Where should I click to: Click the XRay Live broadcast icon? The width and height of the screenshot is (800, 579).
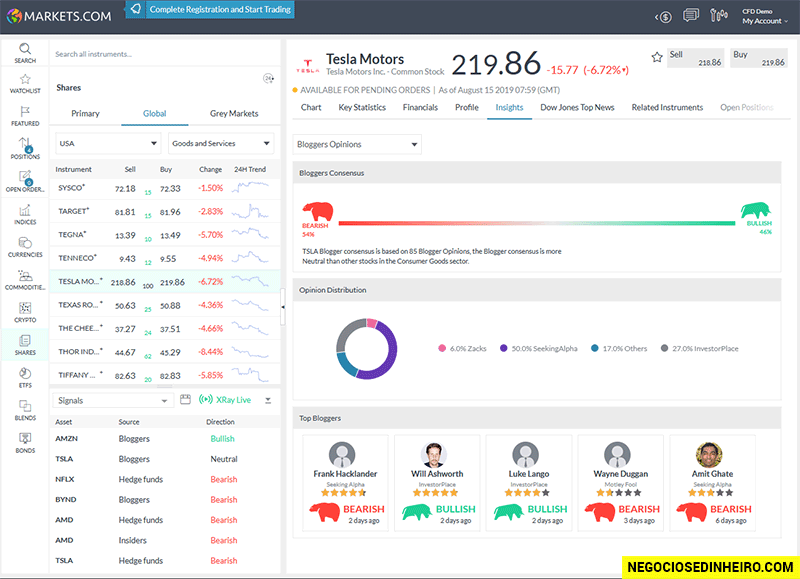point(206,399)
